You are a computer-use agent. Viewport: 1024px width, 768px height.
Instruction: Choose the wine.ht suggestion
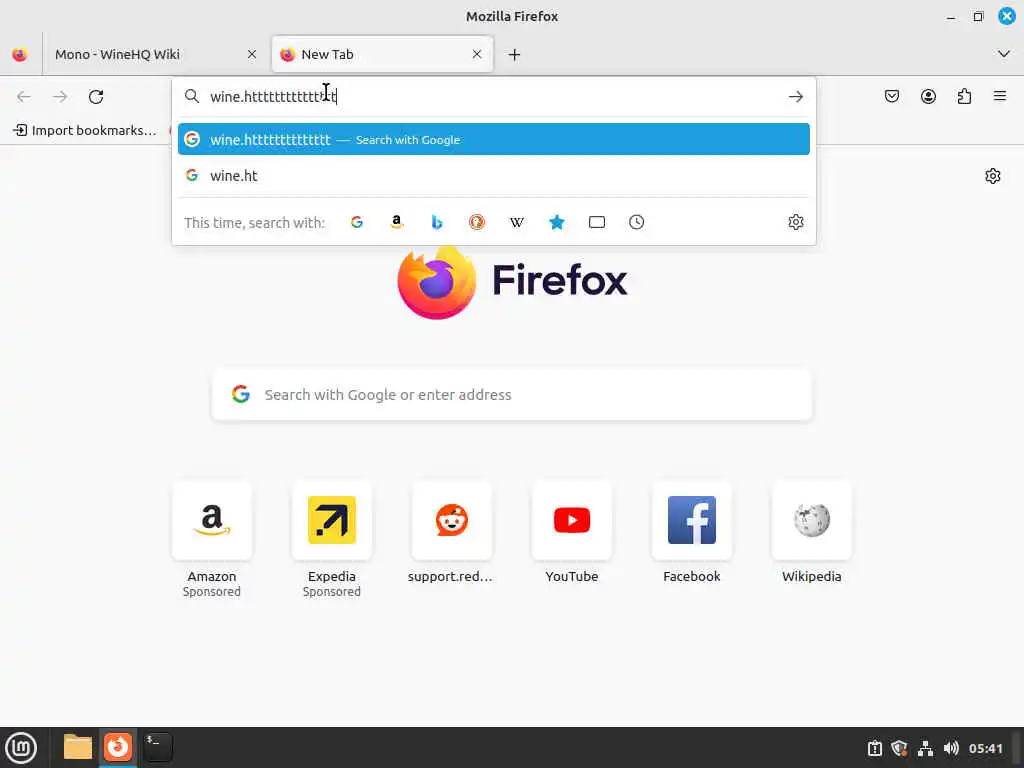coord(494,176)
